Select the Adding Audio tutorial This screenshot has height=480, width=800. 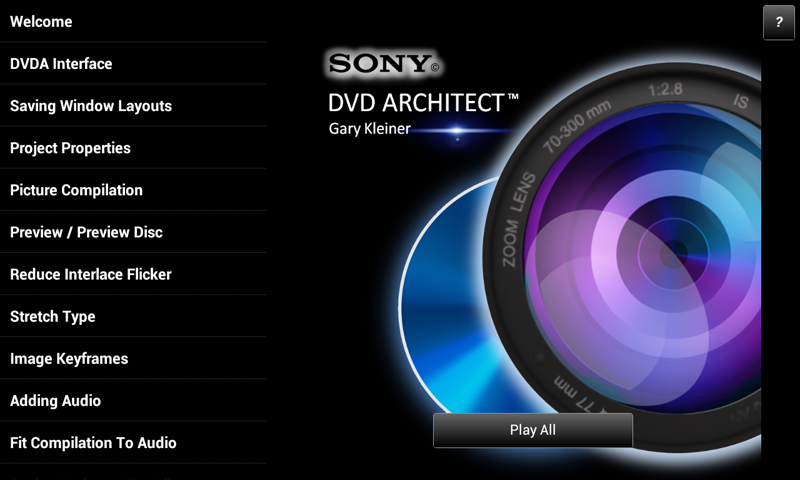[x=133, y=400]
